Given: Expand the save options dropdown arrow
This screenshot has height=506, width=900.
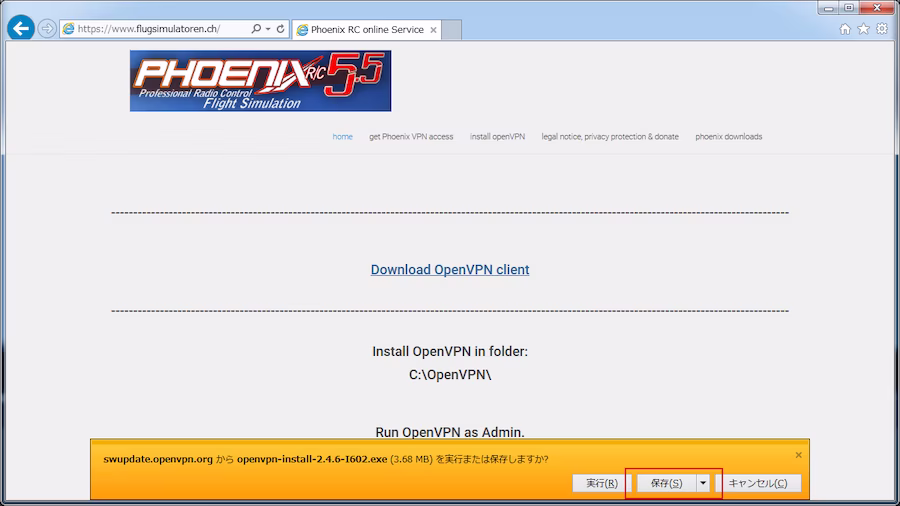Looking at the screenshot, I should click(703, 483).
